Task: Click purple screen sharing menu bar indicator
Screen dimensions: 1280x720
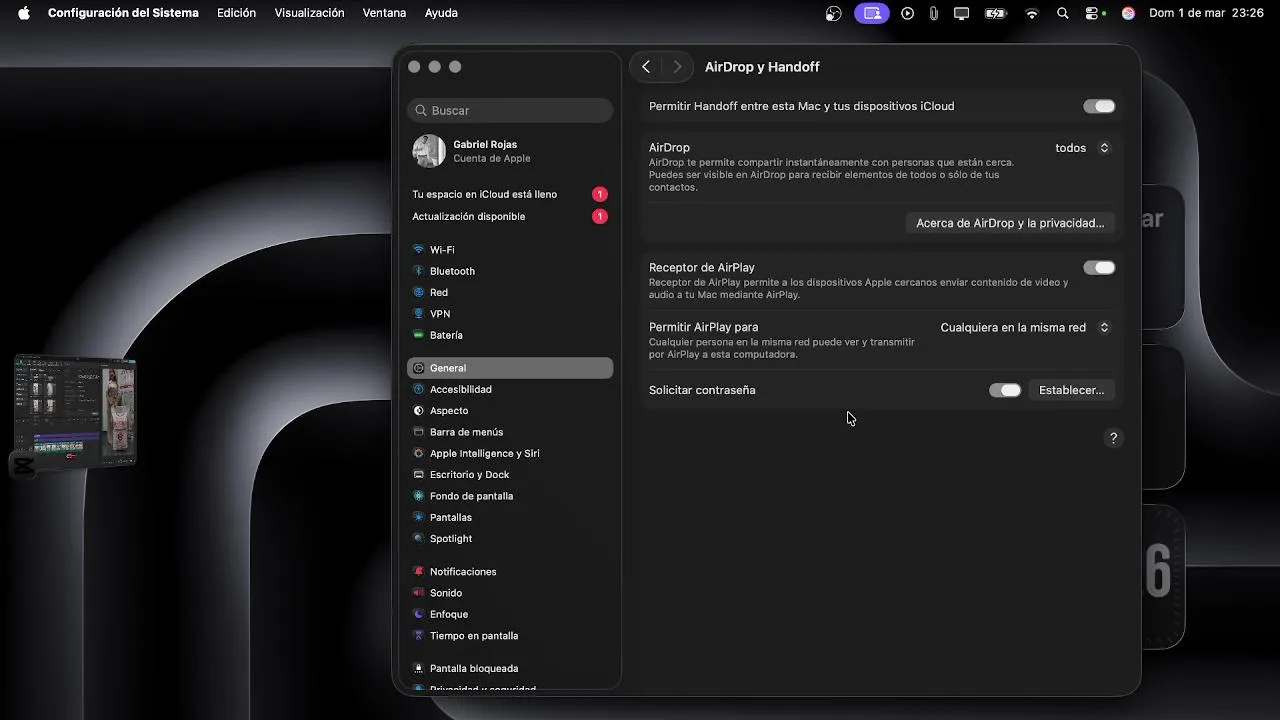Action: click(x=872, y=13)
